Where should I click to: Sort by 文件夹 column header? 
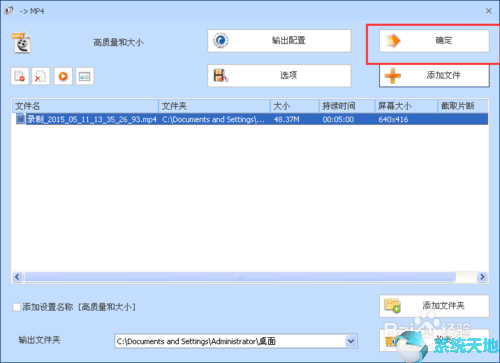[x=214, y=106]
